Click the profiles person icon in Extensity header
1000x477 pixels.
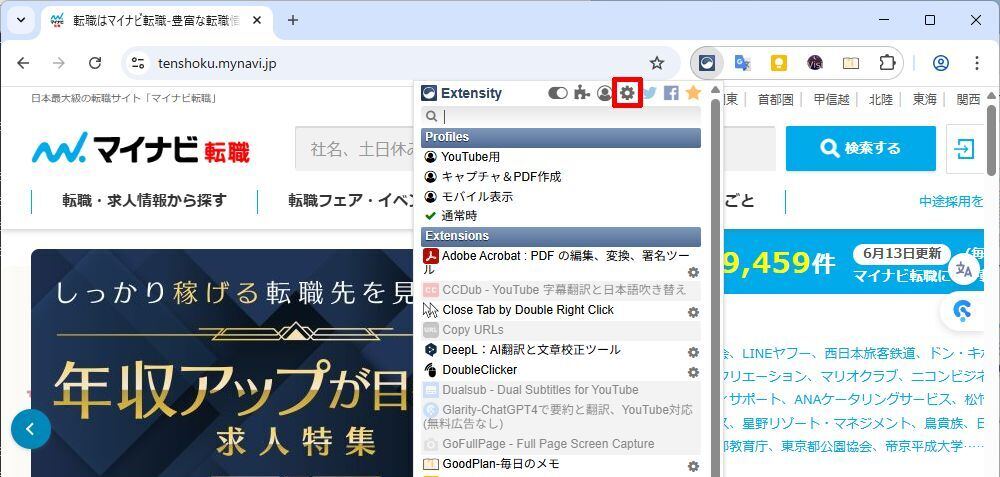(604, 93)
